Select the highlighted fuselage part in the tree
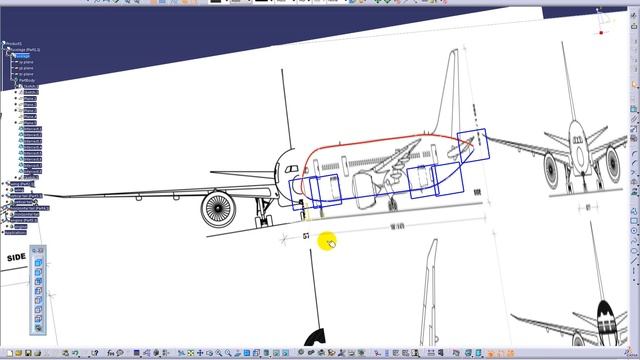This screenshot has width=640, height=360. [22, 56]
